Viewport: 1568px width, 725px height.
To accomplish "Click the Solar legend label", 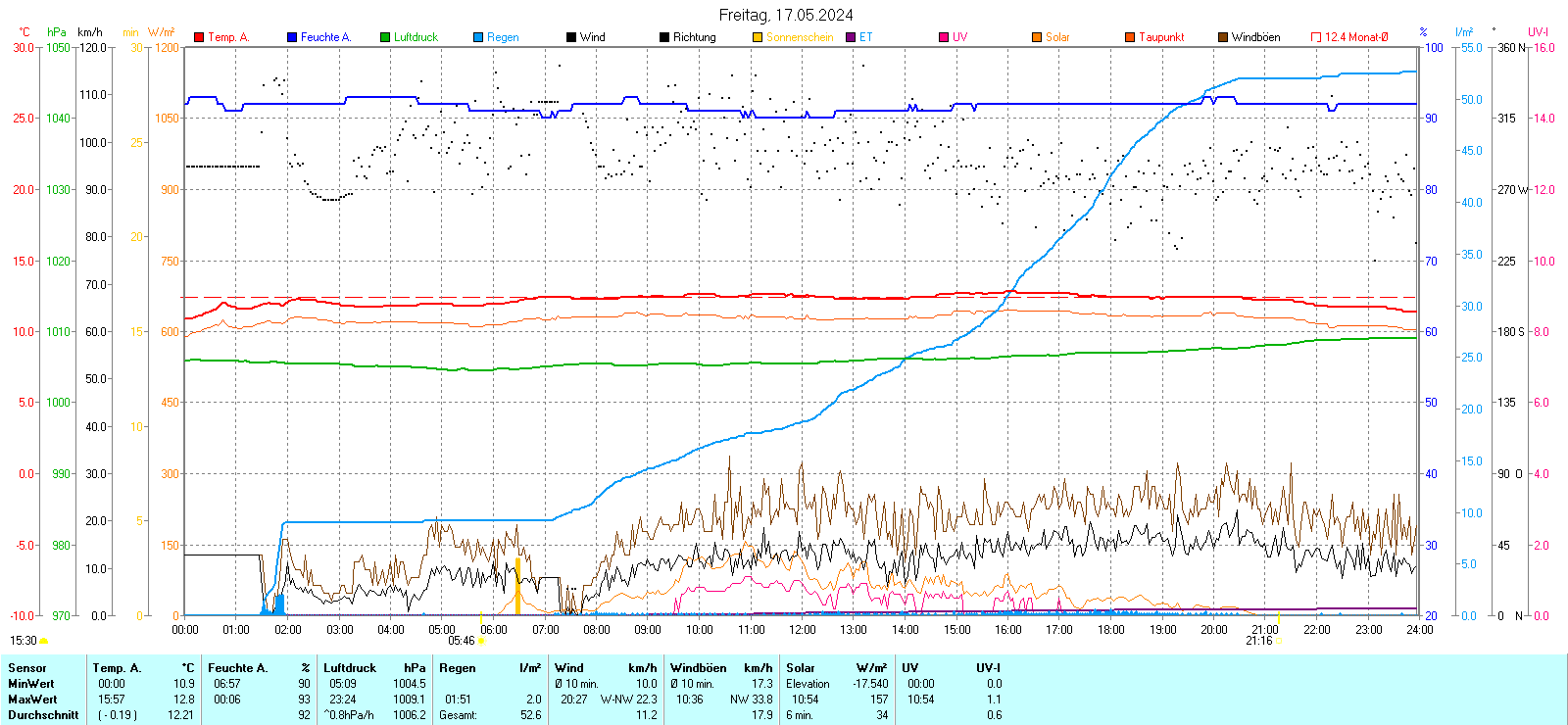I will [1057, 37].
